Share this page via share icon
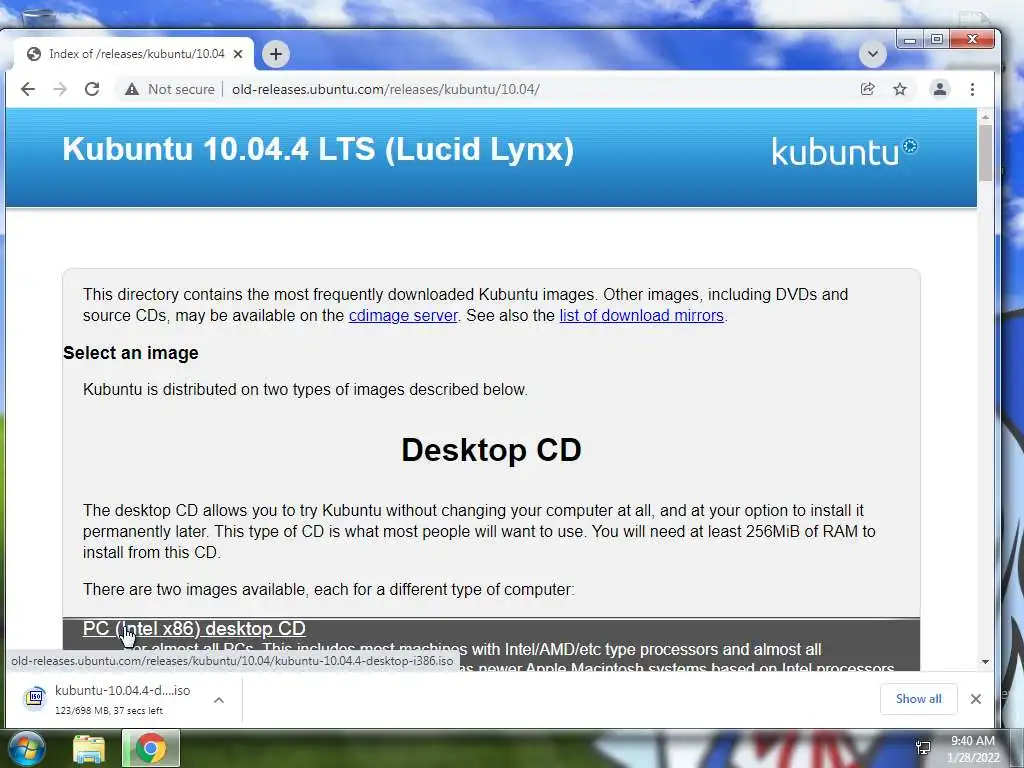Viewport: 1024px width, 768px height. 867,89
